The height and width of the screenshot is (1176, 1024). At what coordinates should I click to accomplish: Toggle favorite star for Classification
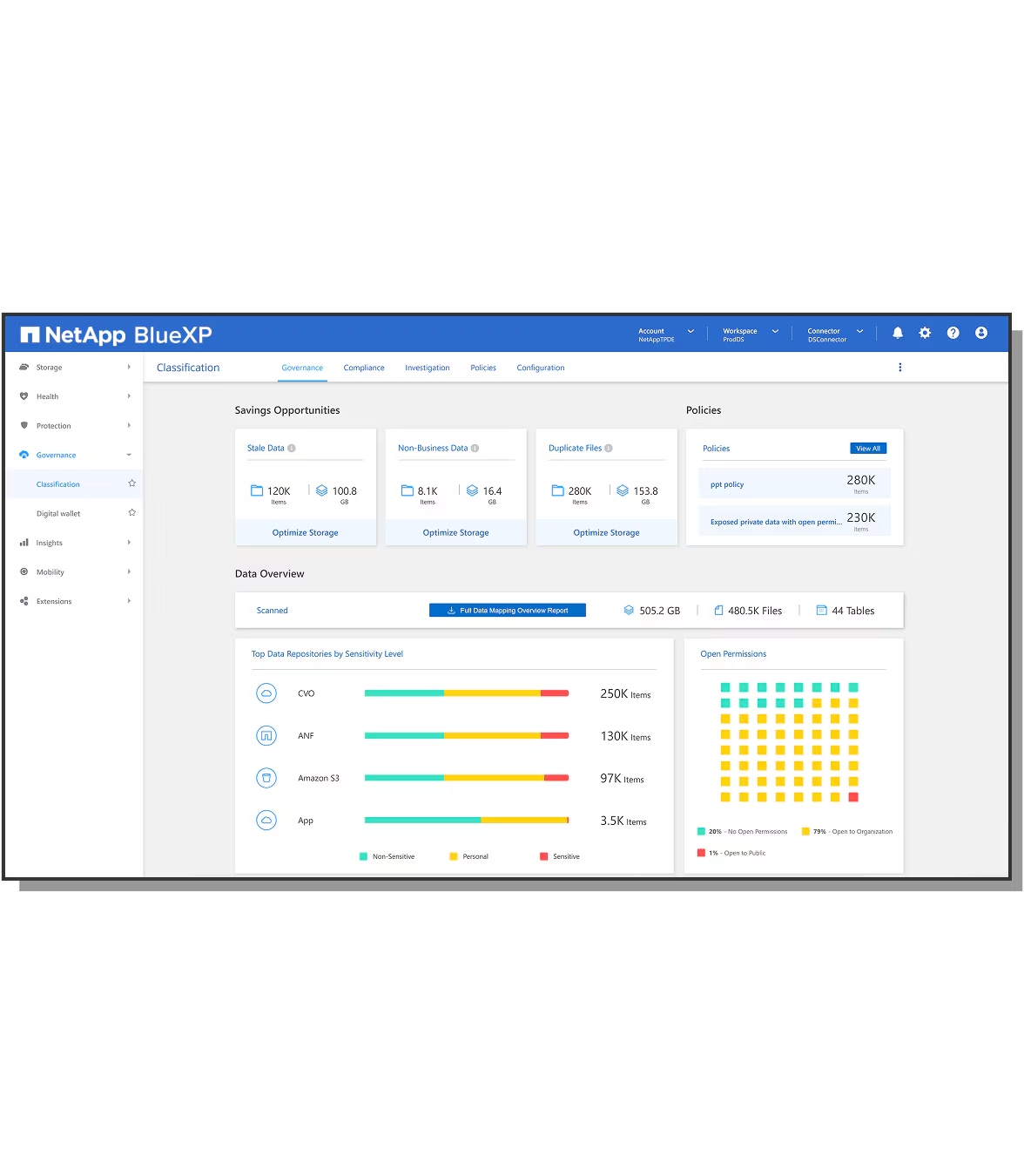pos(132,483)
